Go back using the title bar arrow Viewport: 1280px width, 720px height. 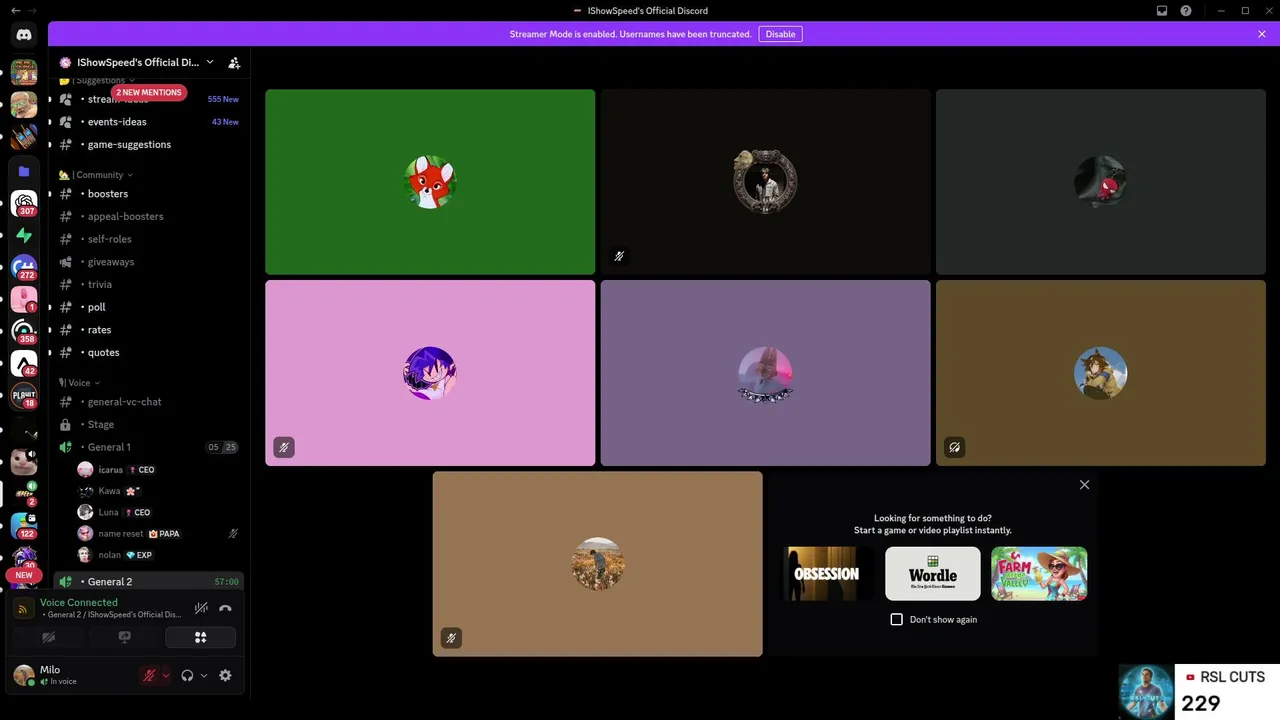15,11
